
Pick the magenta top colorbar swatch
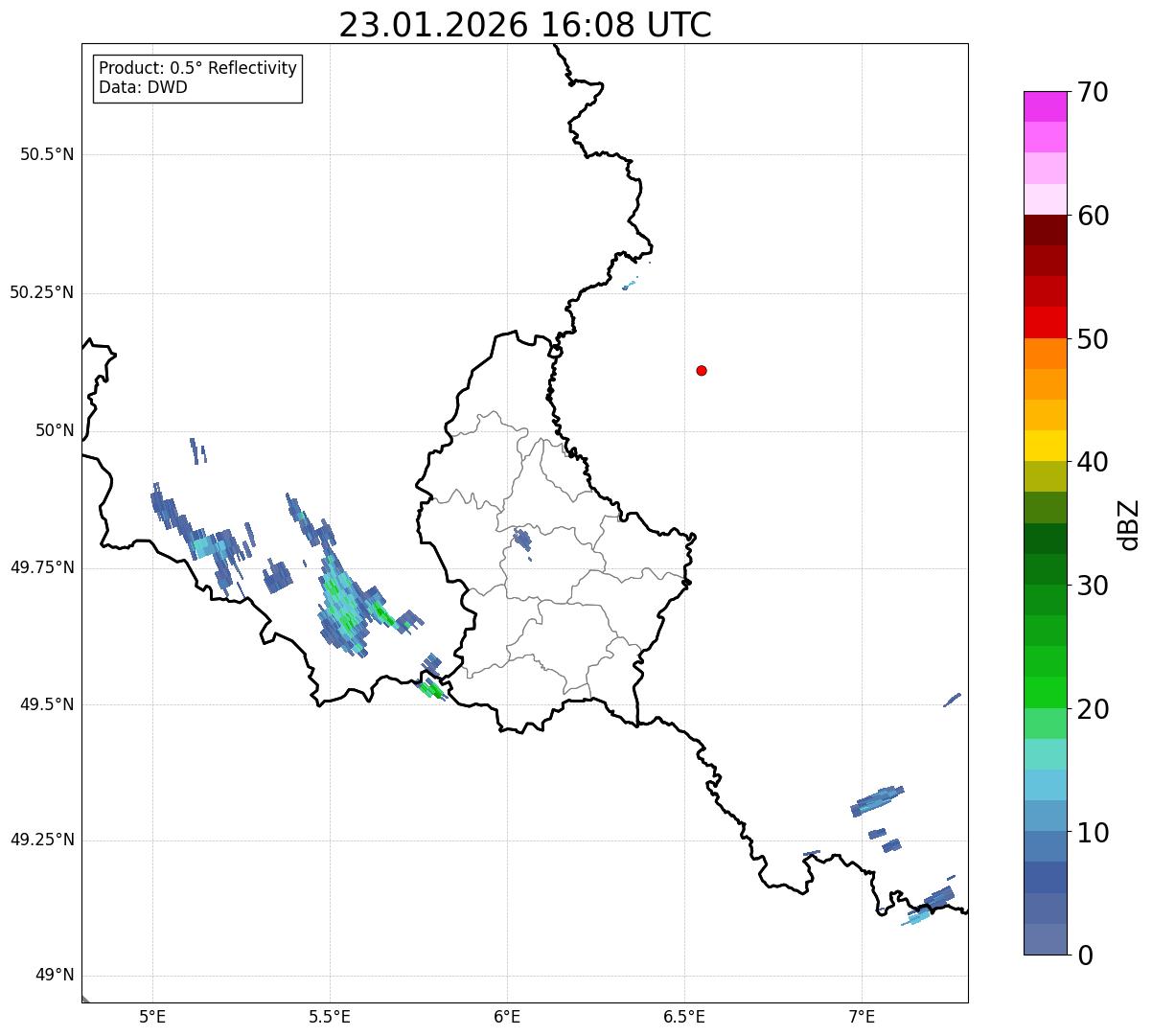(x=1046, y=106)
